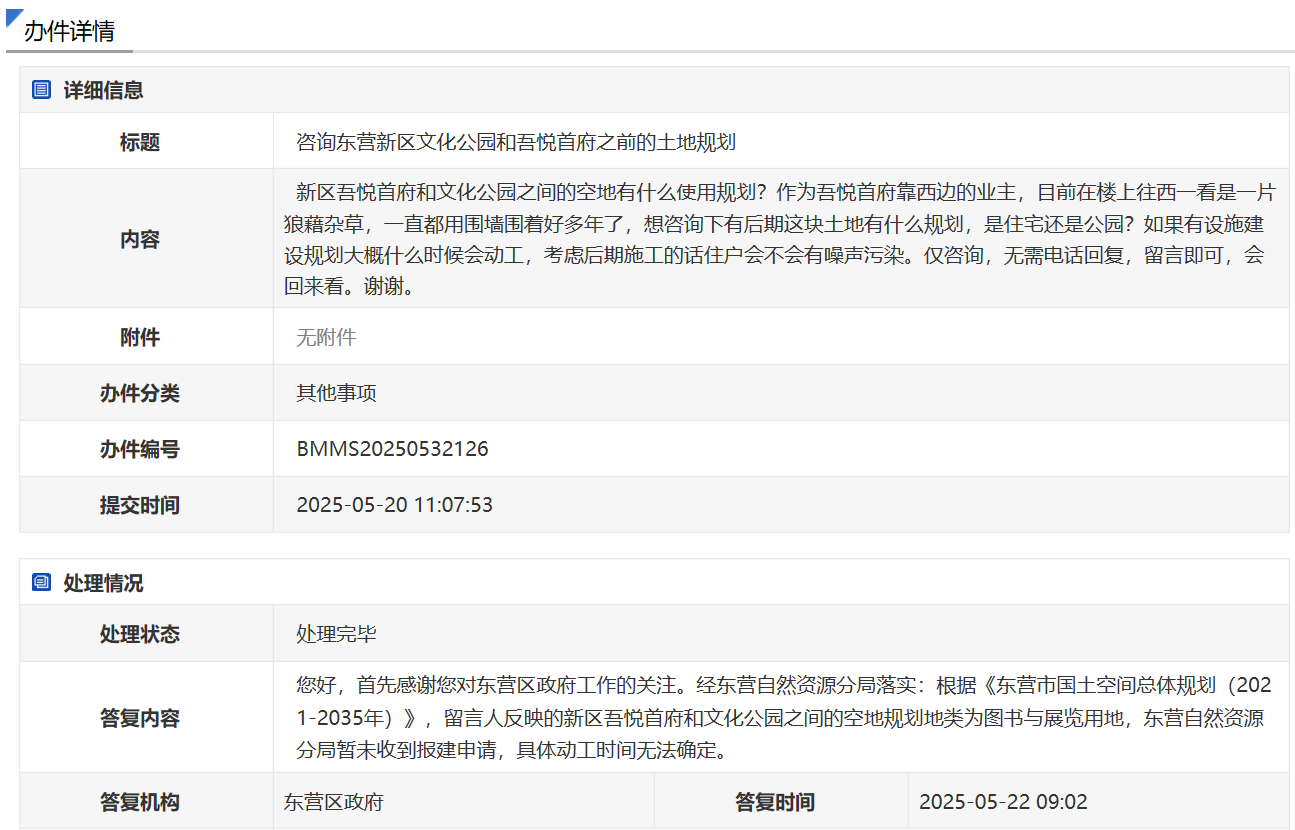Viewport: 1295px width, 830px height.
Task: Click the icon beside 处理情况 header
Action: 41,582
